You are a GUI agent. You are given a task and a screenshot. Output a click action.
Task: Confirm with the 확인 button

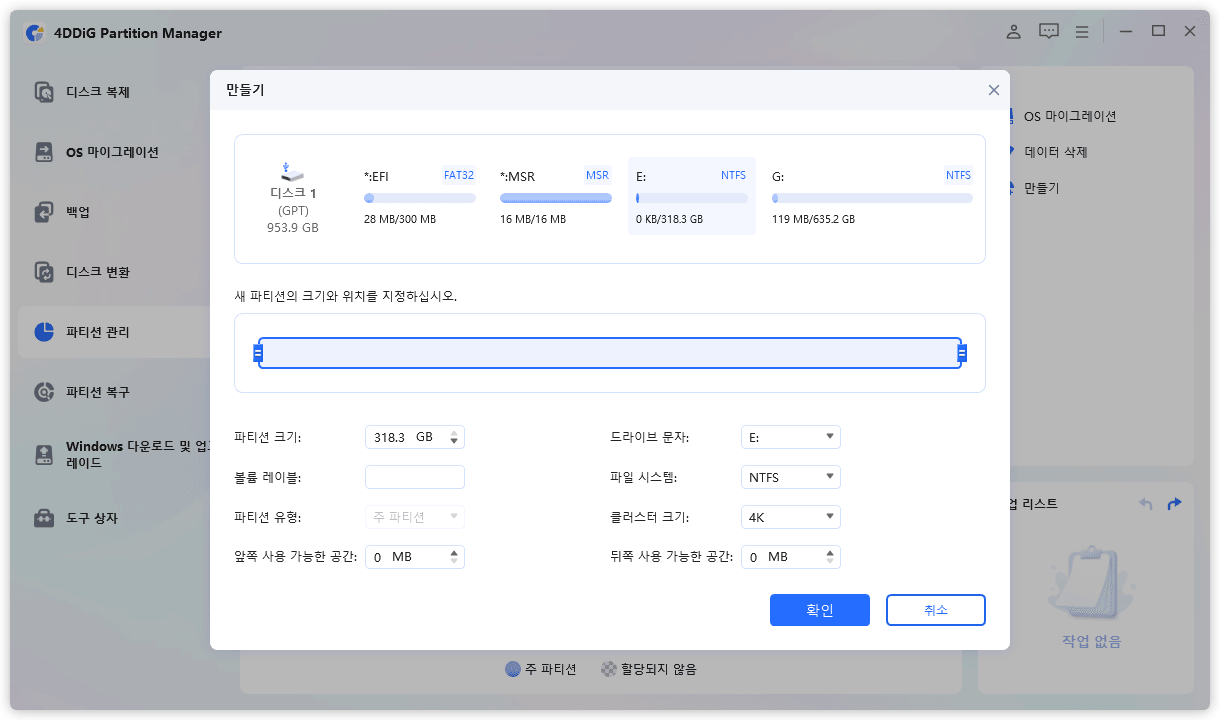pyautogui.click(x=819, y=610)
